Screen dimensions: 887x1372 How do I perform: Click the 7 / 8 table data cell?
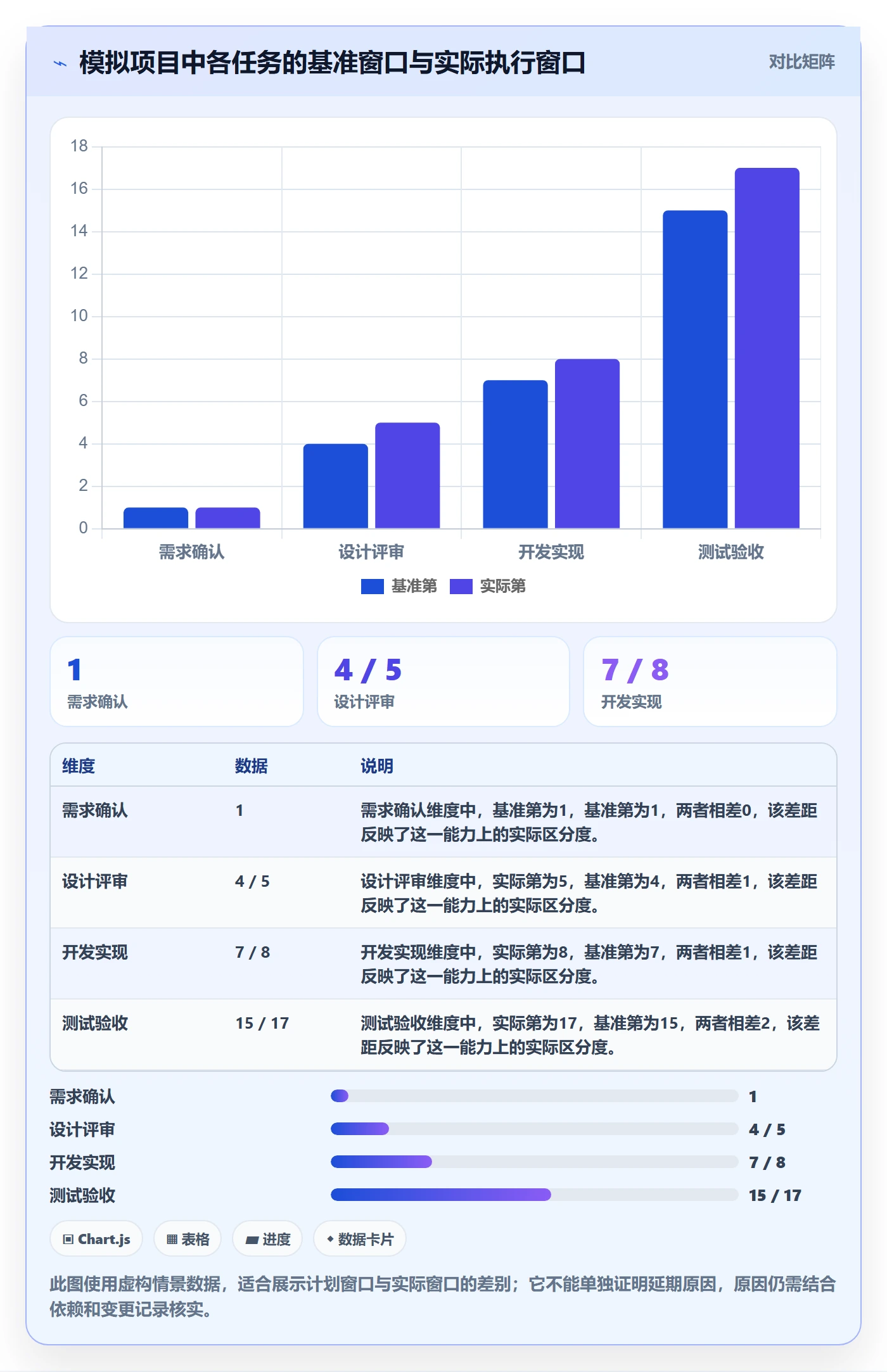point(253,952)
